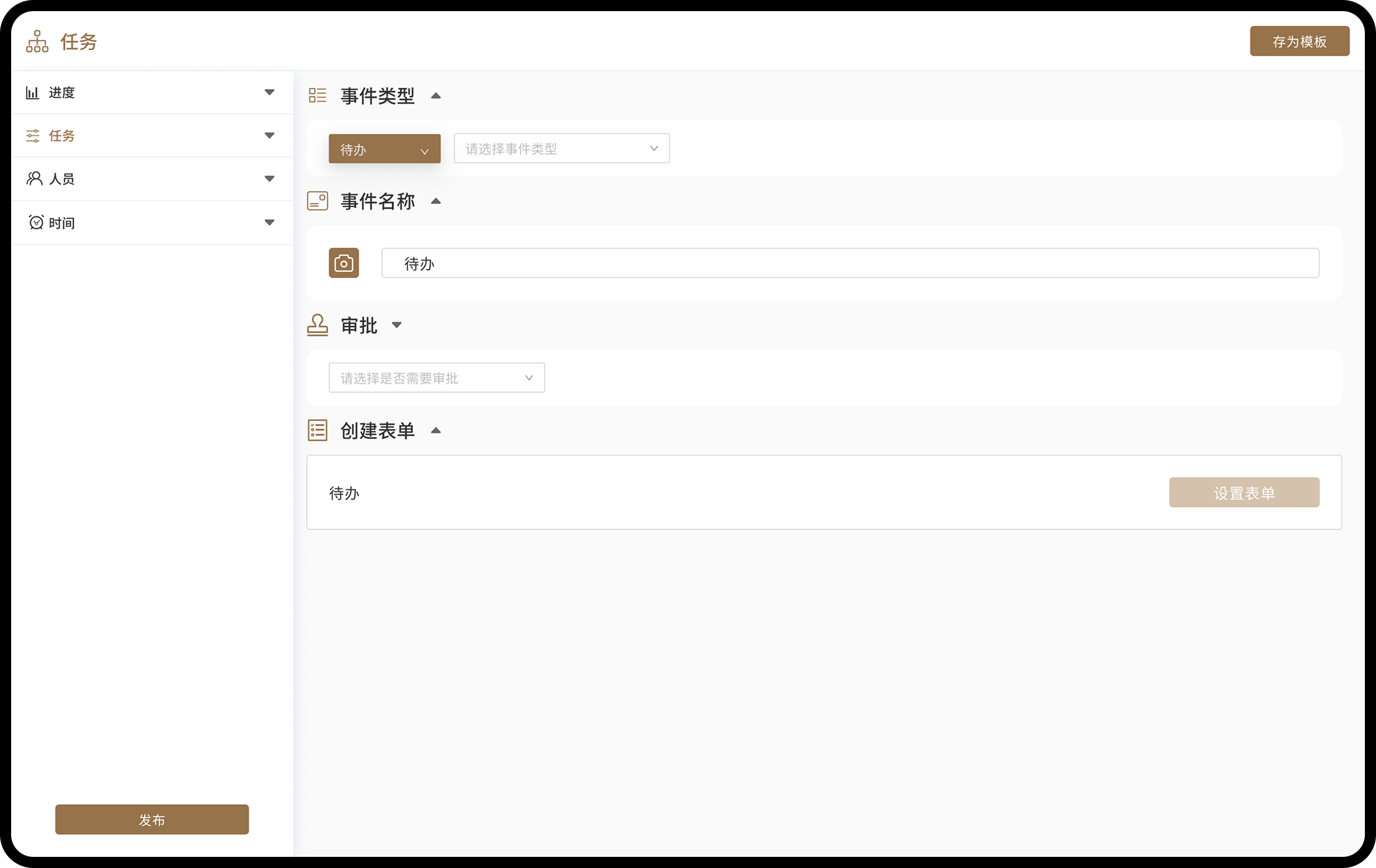Viewport: 1376px width, 868px height.
Task: Click the task hierarchy icon in header
Action: (37, 41)
